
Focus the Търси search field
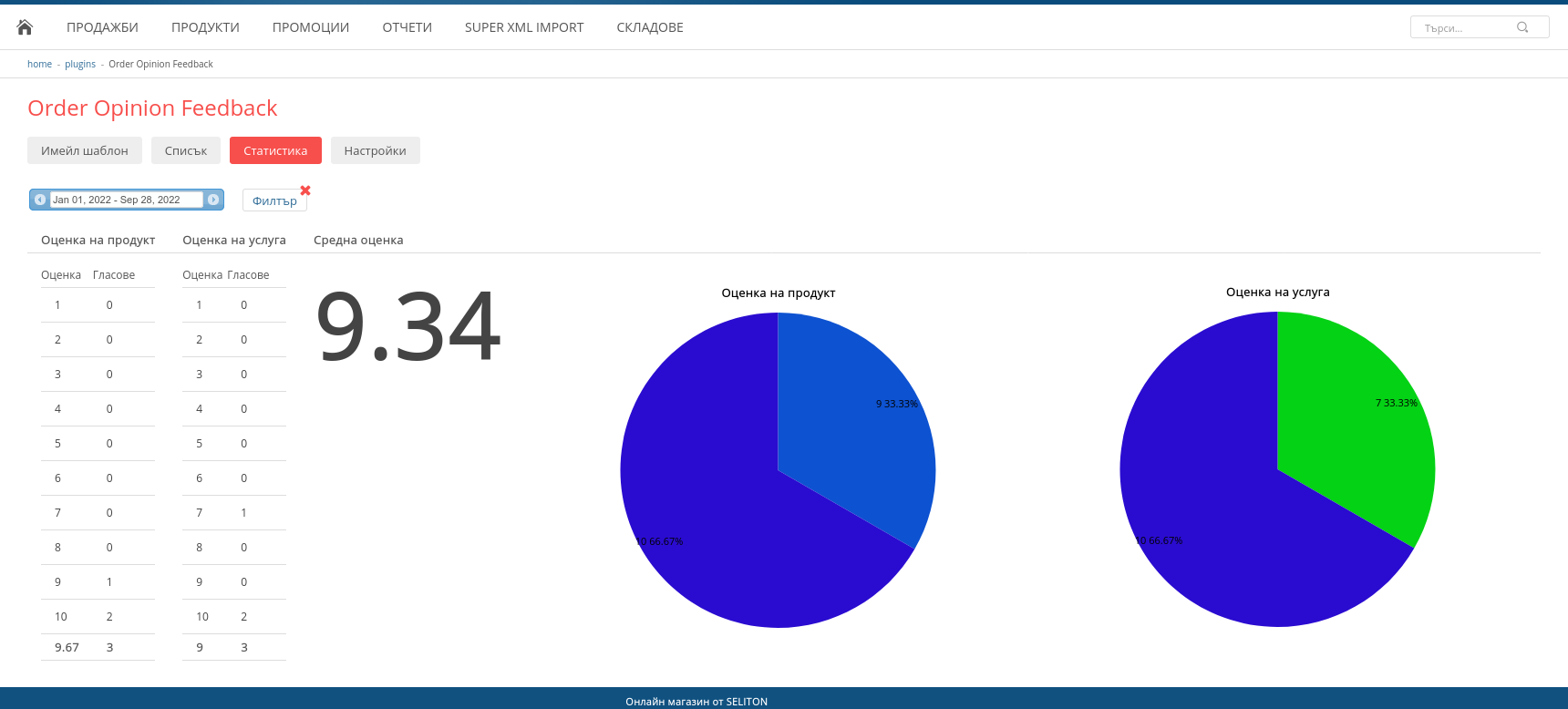coord(1463,27)
